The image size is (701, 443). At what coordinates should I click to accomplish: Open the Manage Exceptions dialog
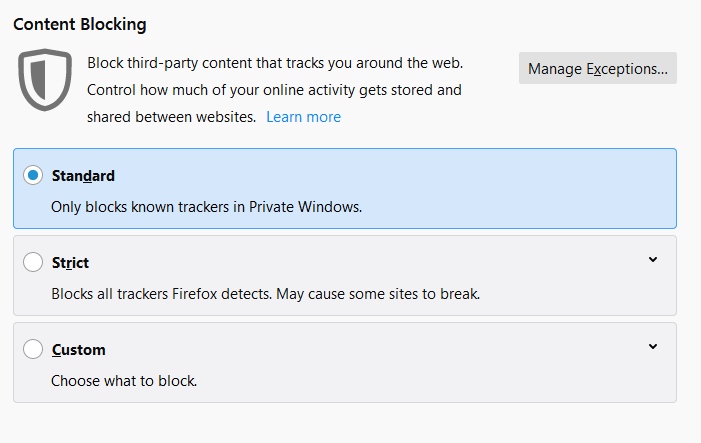pos(598,68)
